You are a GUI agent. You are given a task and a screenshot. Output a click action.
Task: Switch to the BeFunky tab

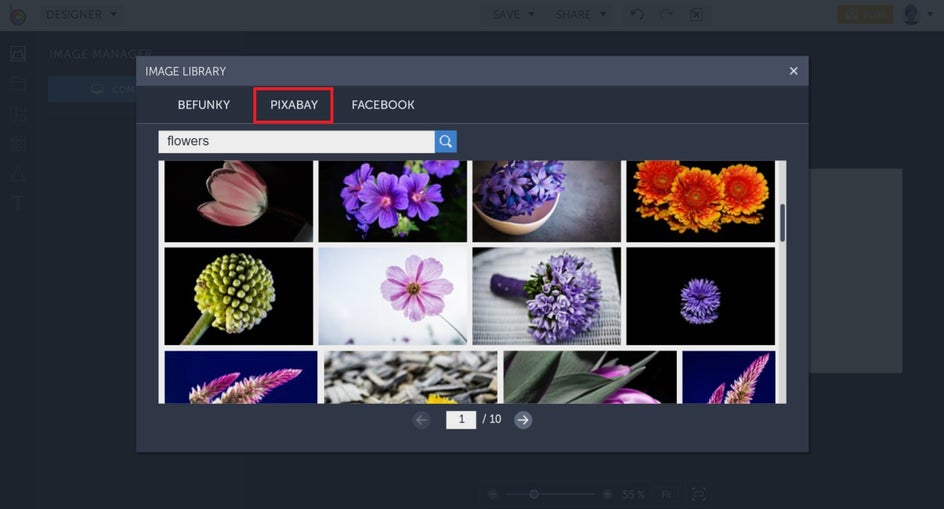click(203, 105)
